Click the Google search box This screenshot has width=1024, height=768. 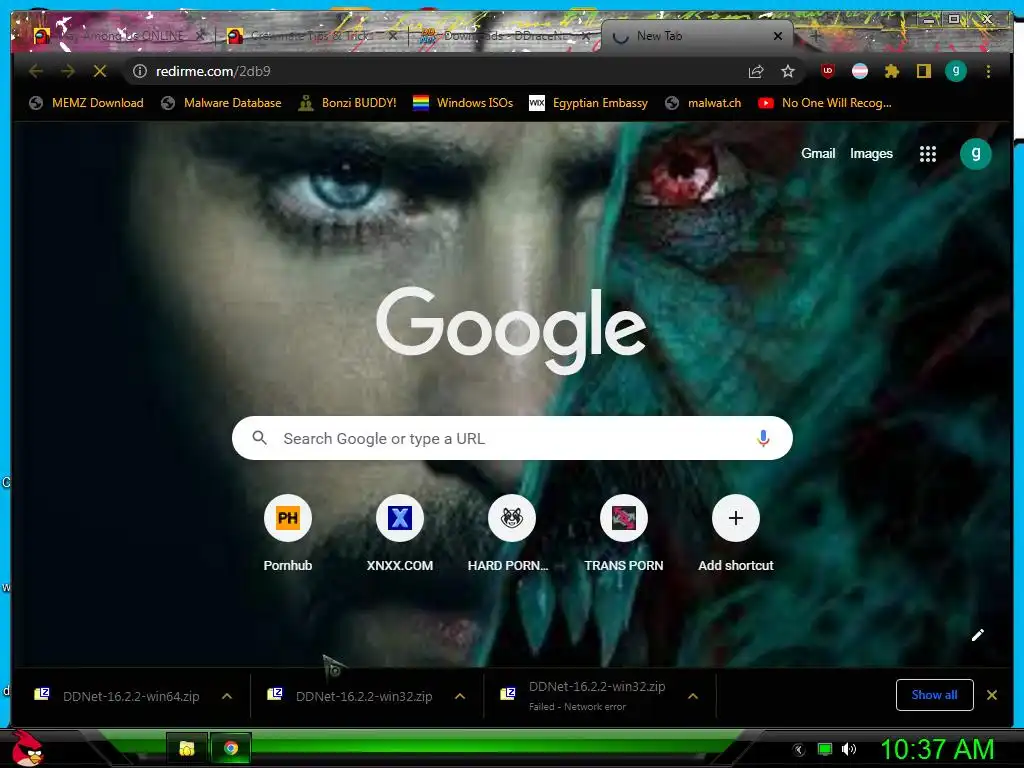coord(512,438)
